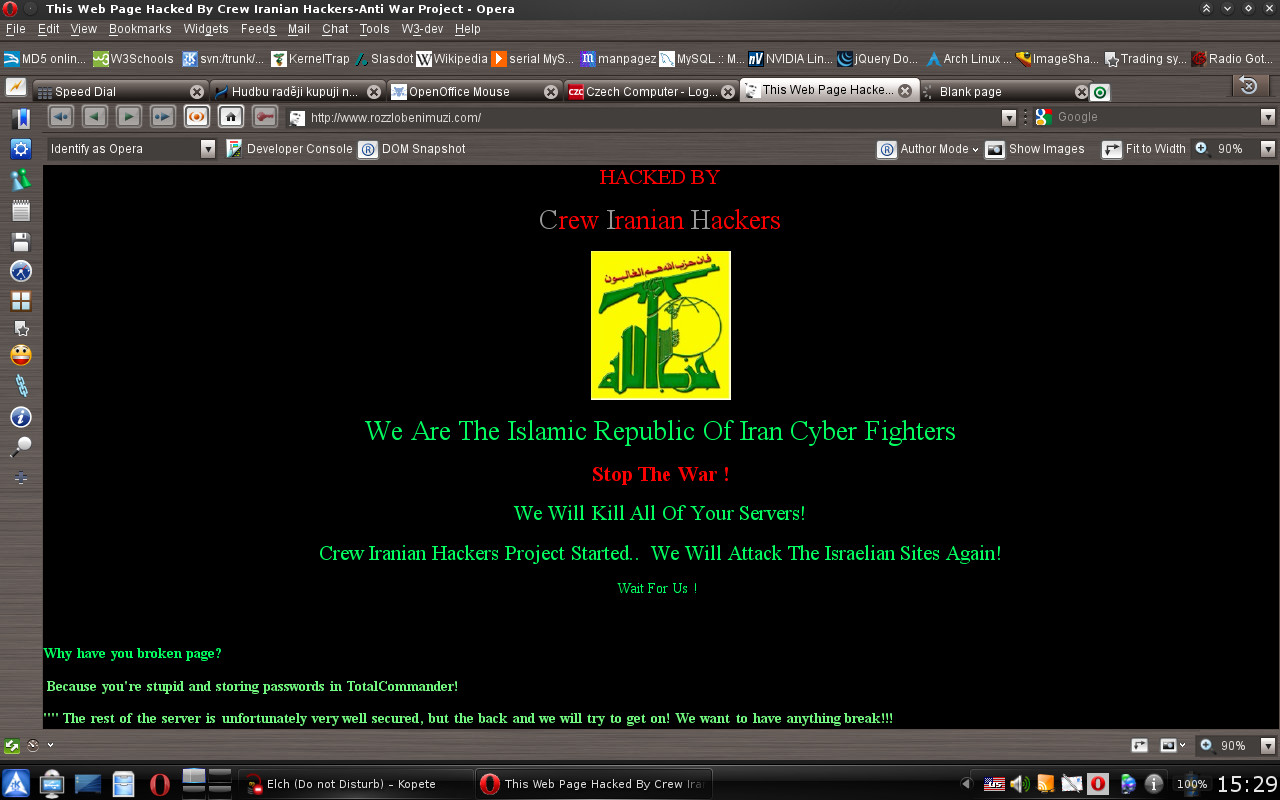Click the Wand password key icon
Image resolution: width=1280 pixels, height=800 pixels.
(264, 116)
